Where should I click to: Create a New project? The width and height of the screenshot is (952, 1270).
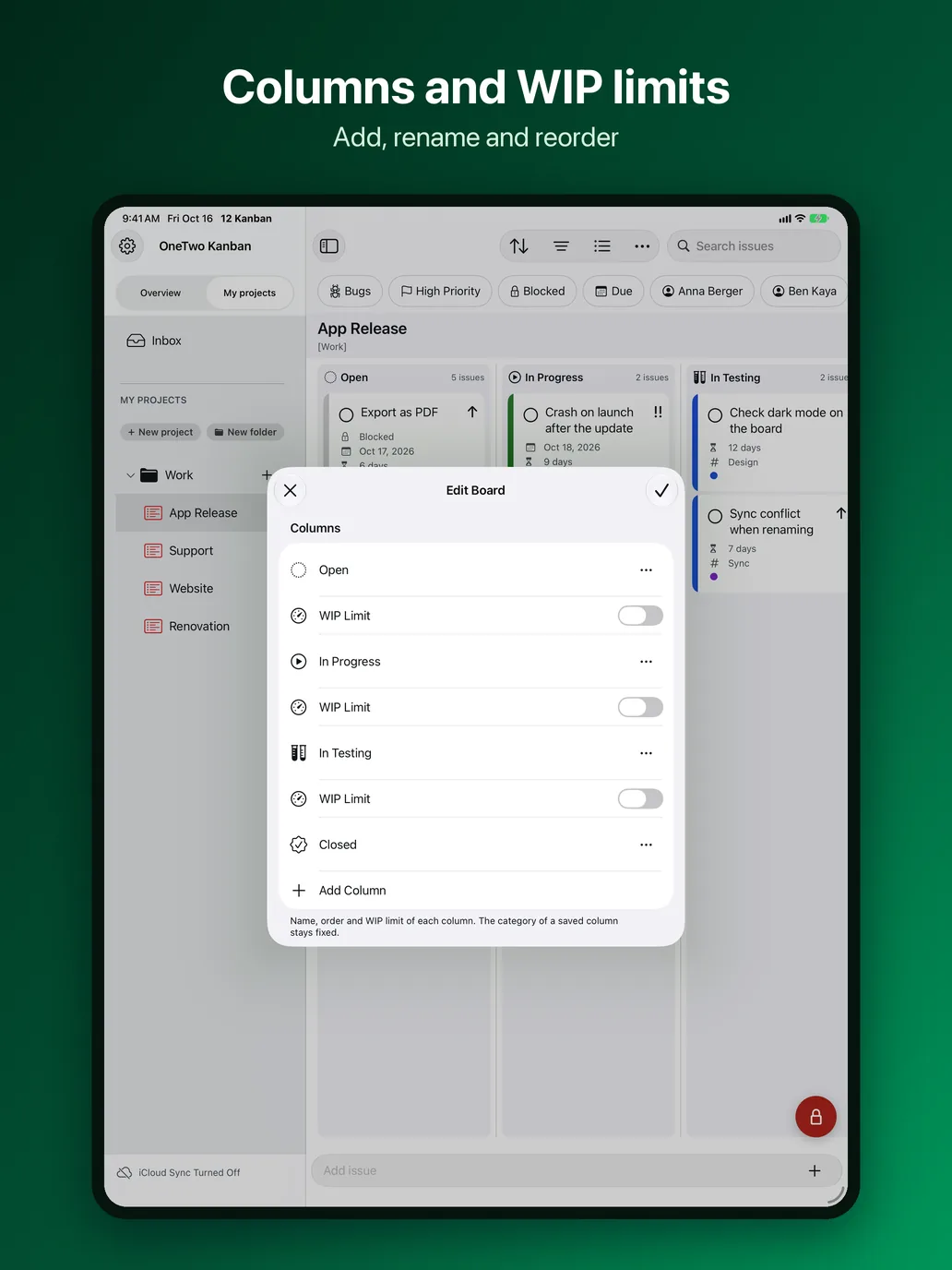161,432
